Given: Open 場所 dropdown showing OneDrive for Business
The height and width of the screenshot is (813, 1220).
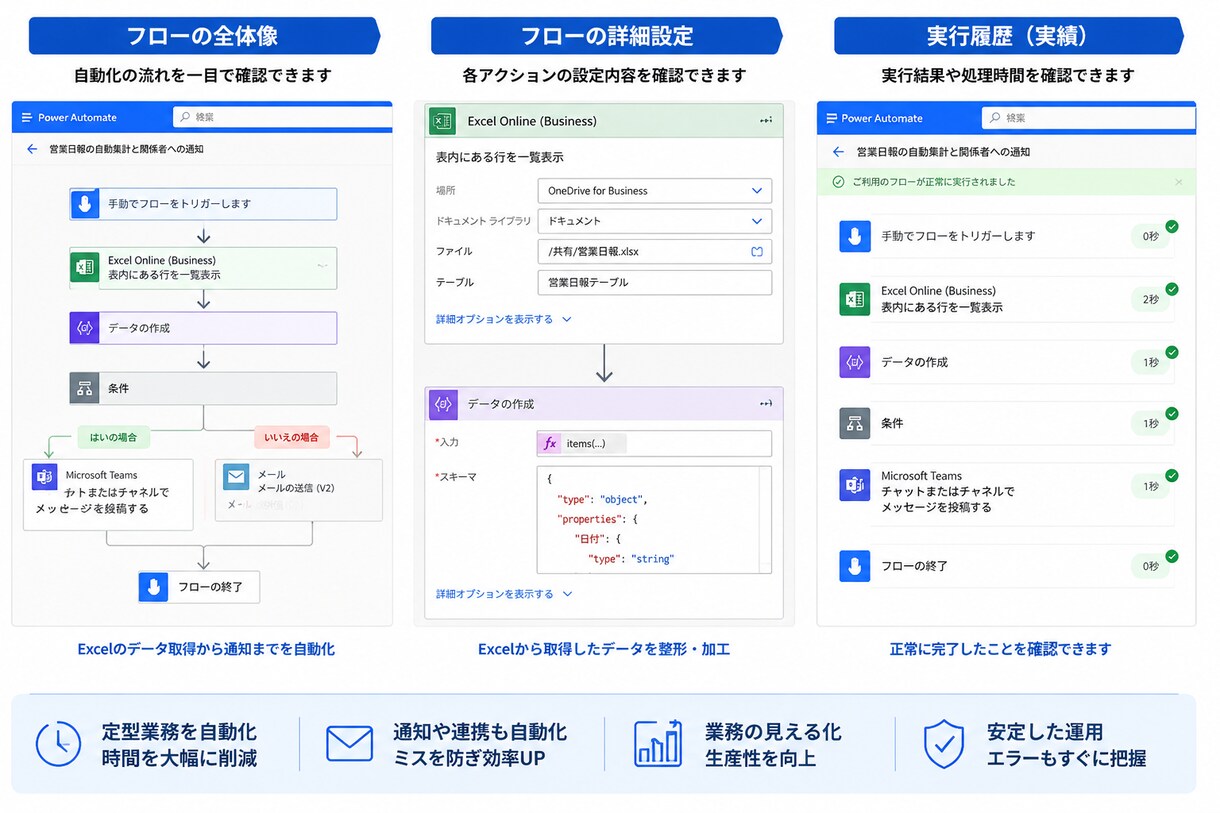Looking at the screenshot, I should pos(655,190).
